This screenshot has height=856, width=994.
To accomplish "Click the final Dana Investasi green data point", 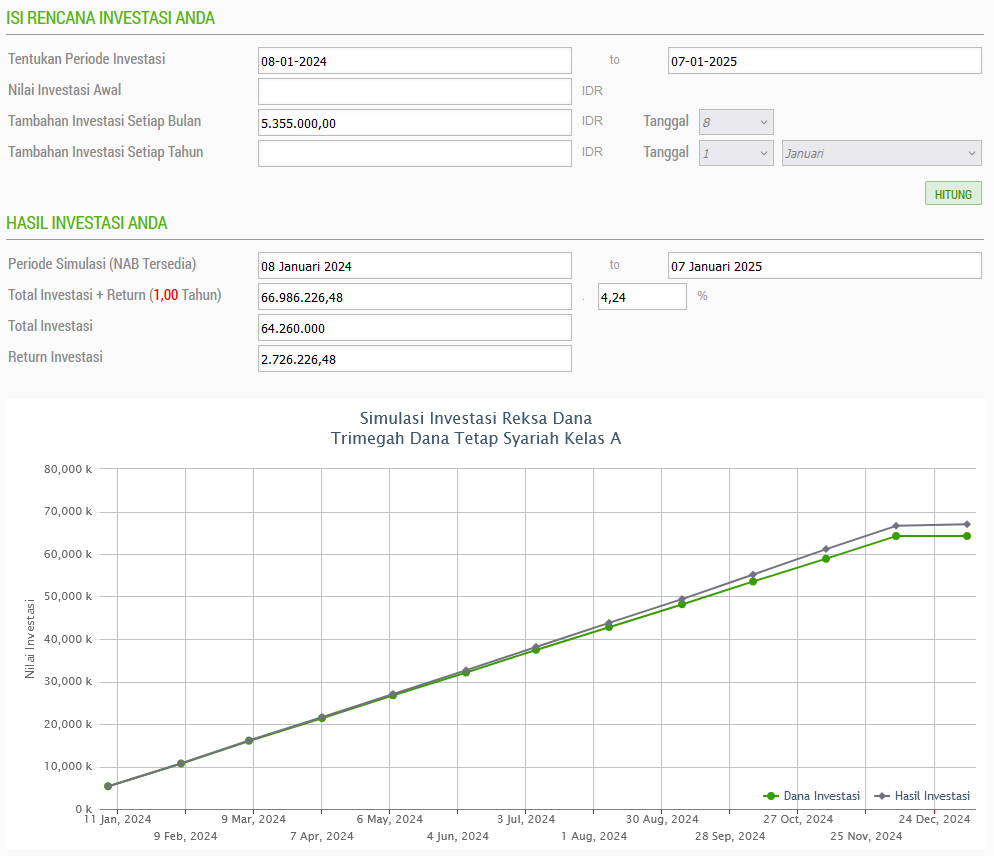I will click(967, 536).
